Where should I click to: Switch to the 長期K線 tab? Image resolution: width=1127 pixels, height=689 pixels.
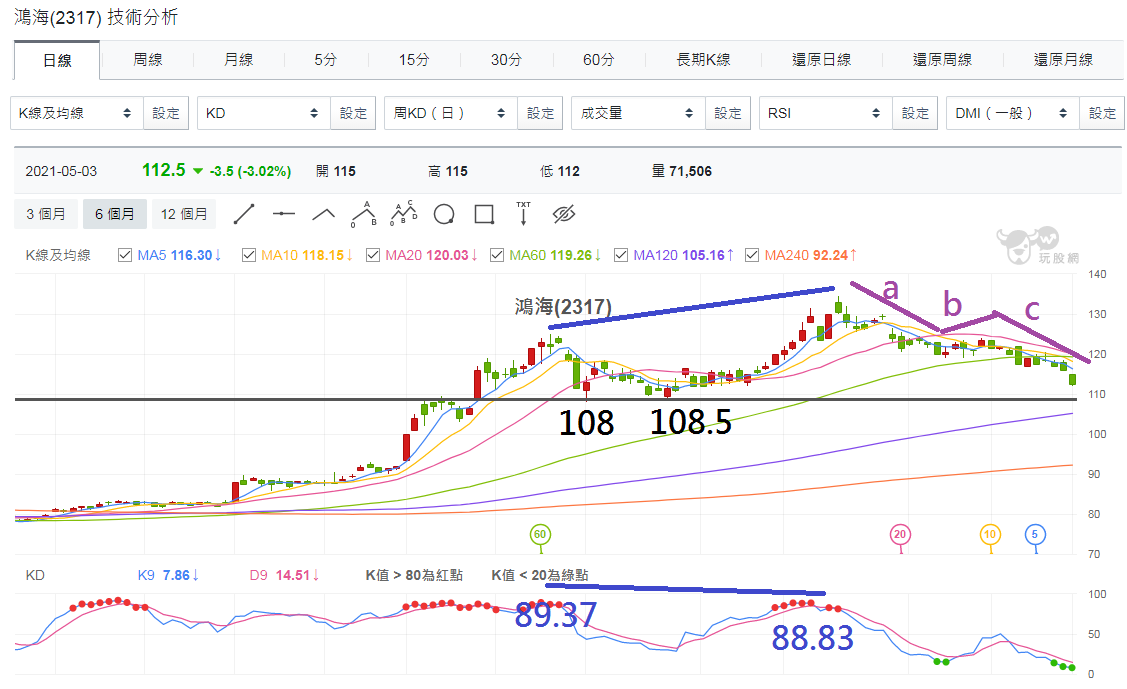[x=703, y=60]
